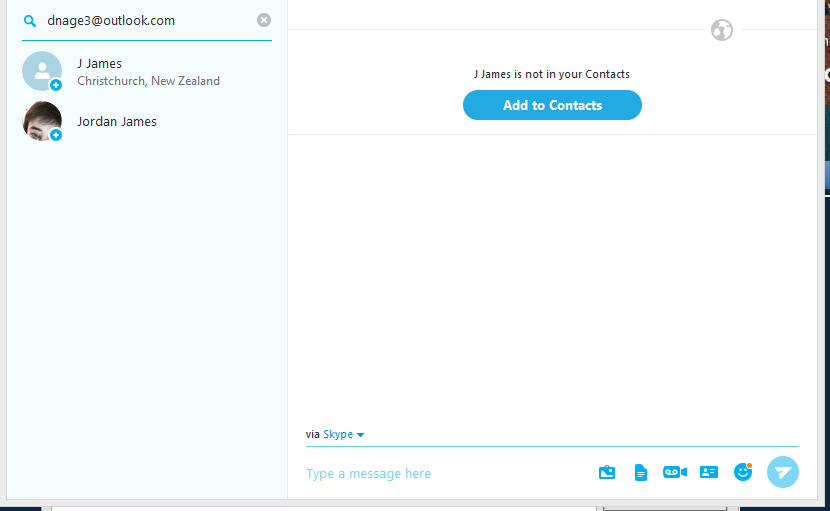The image size is (830, 511).
Task: Click Jordan James profile photo
Action: coord(40,120)
